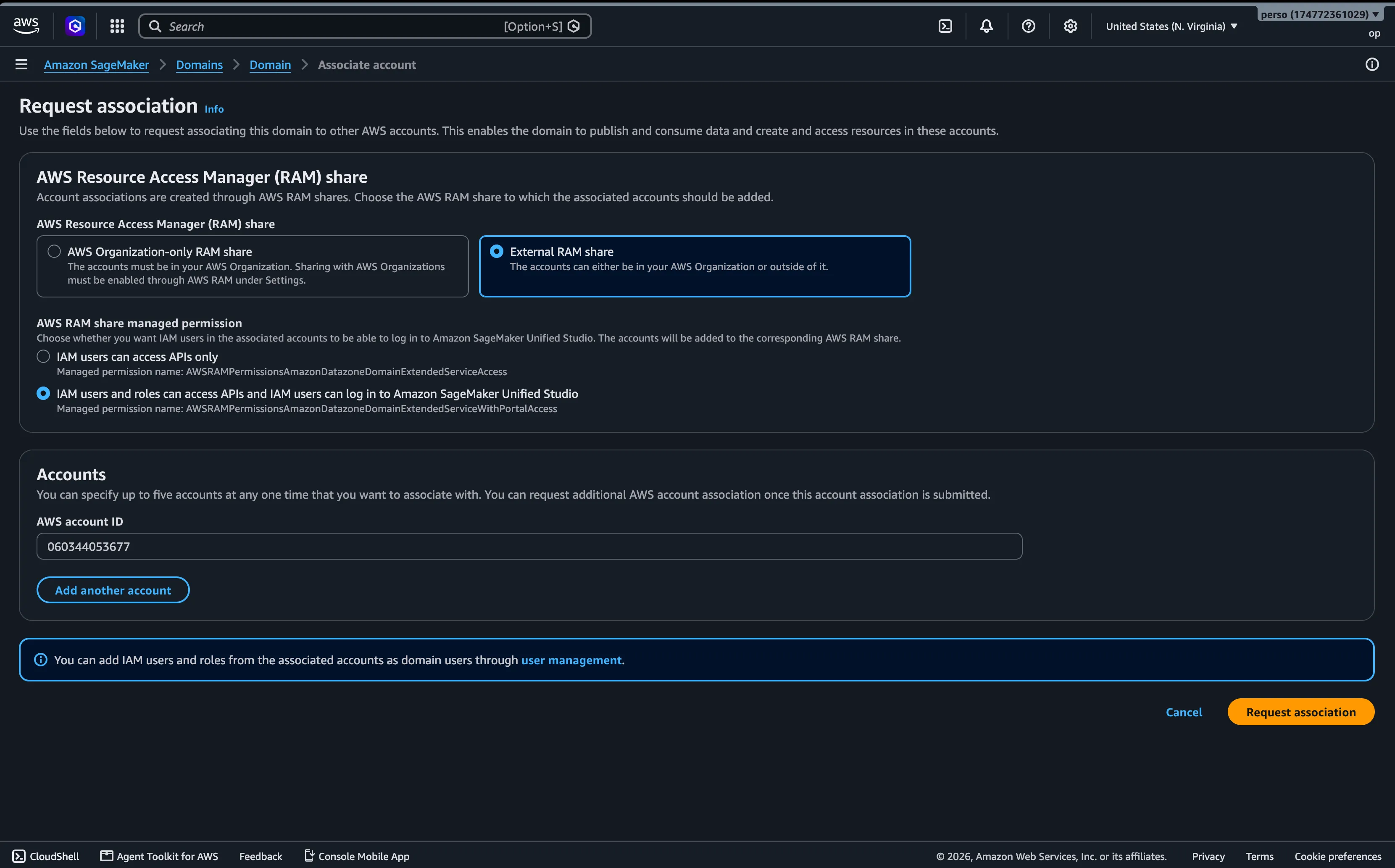Click the AWS RAM share managed permission label
Screen dimensions: 1395x868
click(x=139, y=323)
